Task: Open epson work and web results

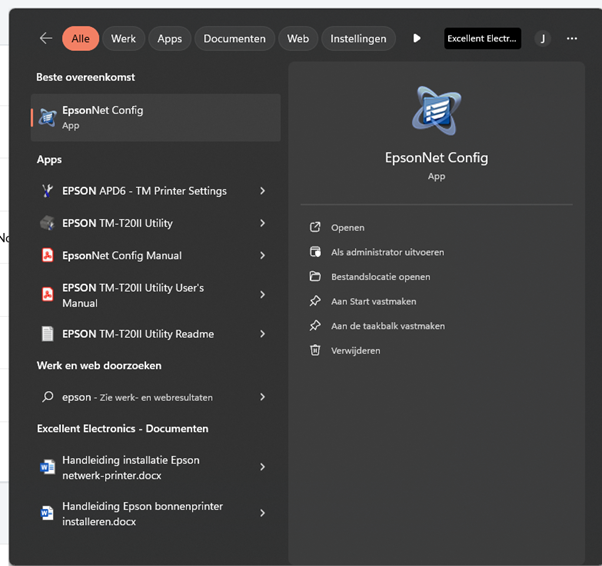Action: click(137, 397)
